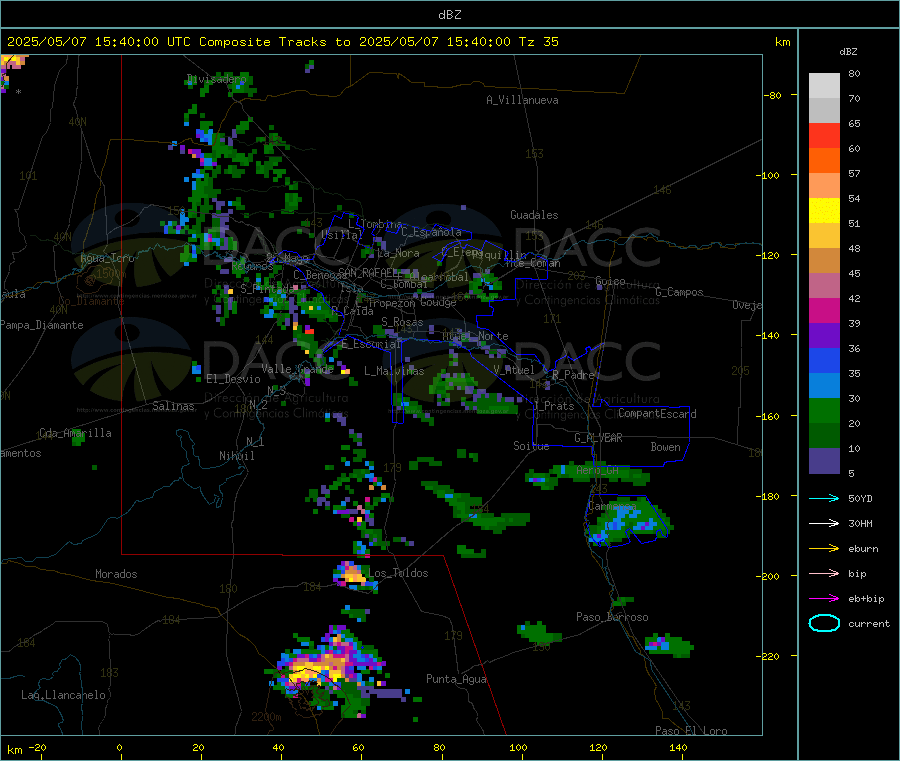Click the 'dBZ' title at top
This screenshot has width=900, height=761.
tap(449, 15)
